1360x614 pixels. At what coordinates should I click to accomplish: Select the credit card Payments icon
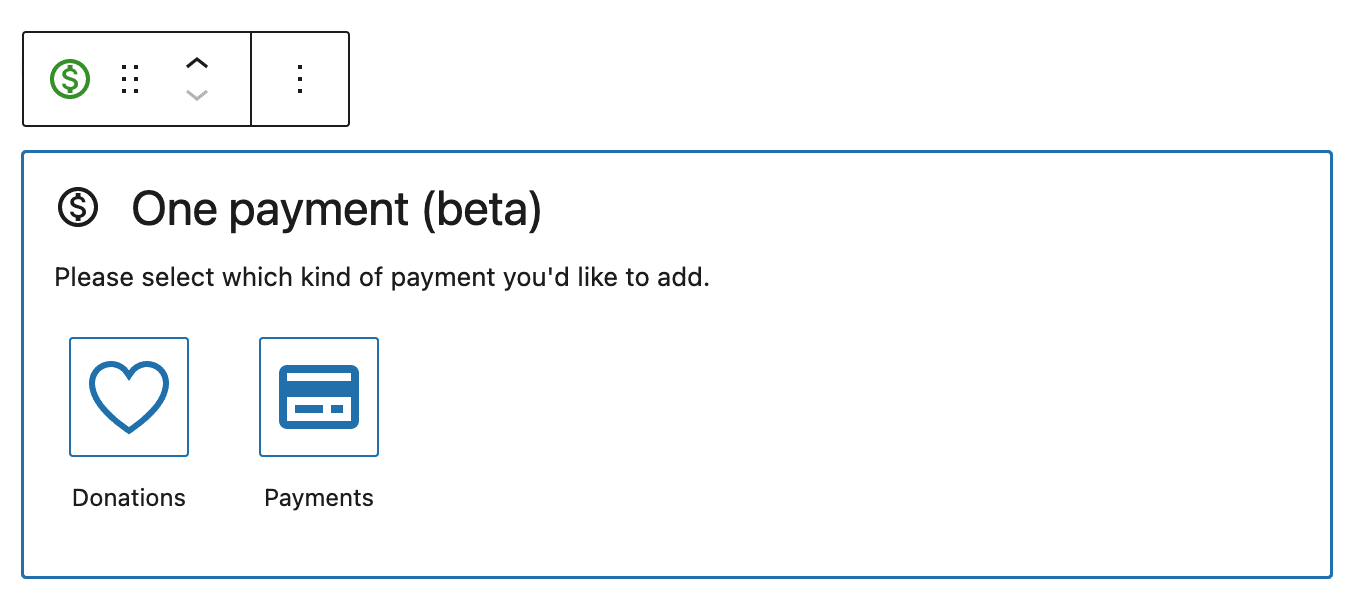point(318,396)
